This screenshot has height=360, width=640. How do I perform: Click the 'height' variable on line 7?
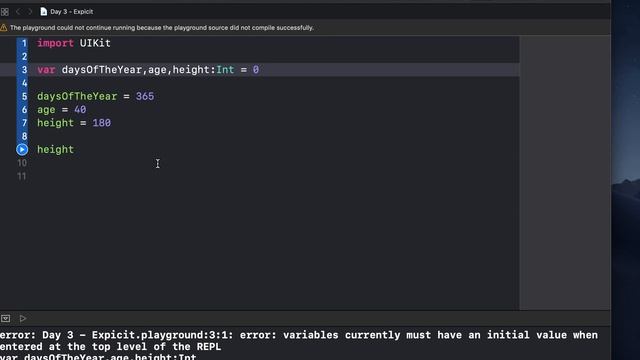tap(56, 123)
